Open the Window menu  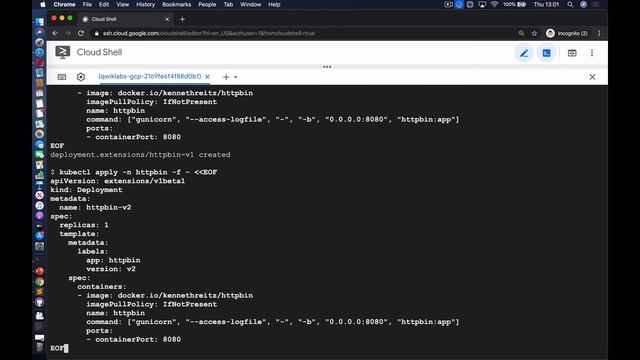[250, 4]
